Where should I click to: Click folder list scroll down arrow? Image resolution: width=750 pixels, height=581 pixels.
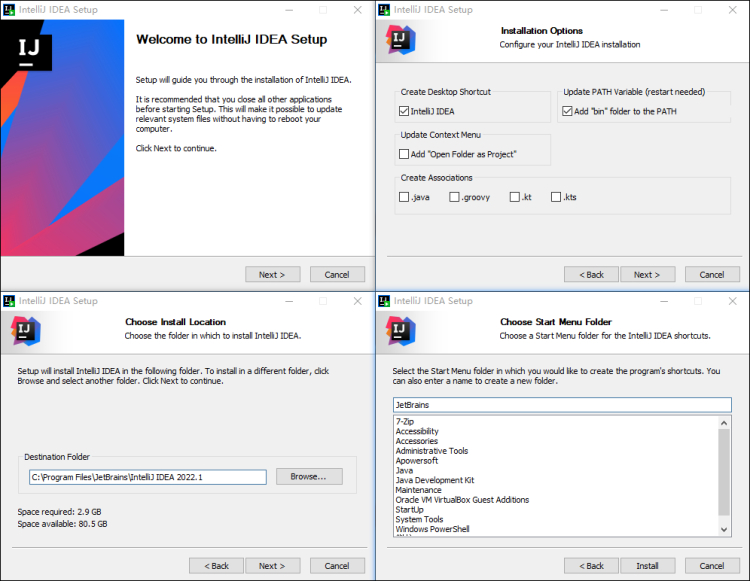[724, 529]
